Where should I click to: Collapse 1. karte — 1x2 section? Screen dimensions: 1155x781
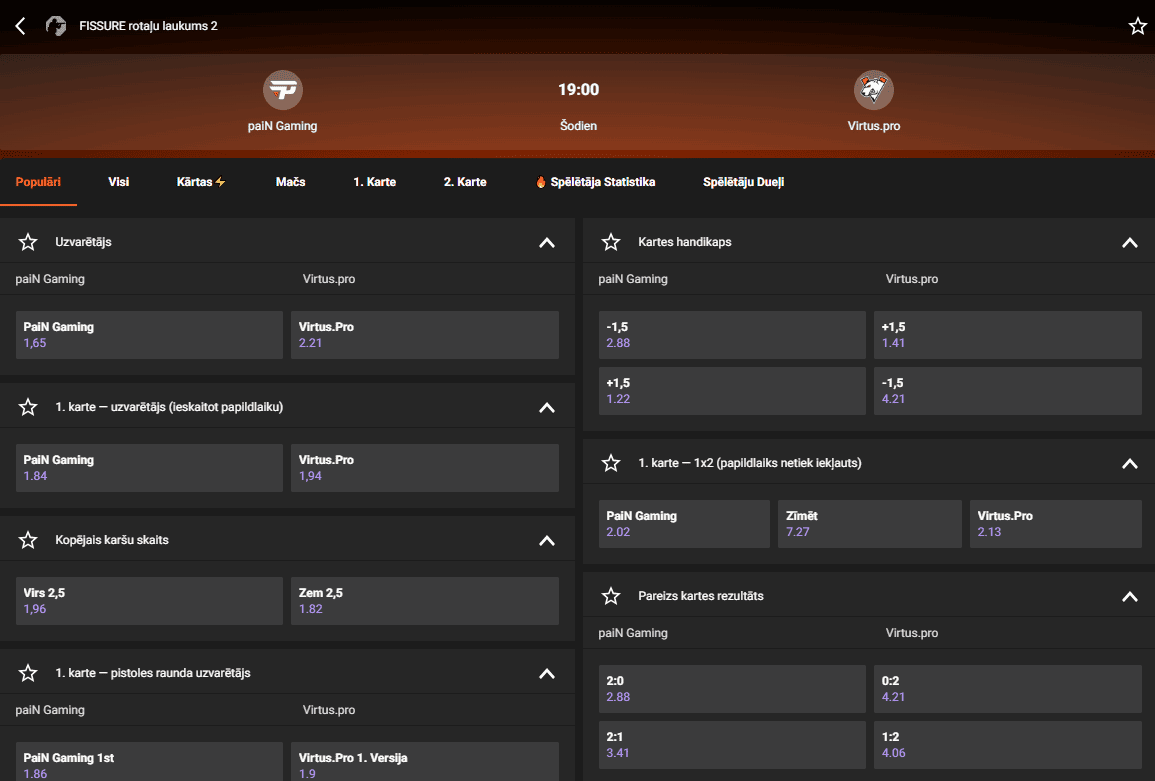click(x=1129, y=463)
